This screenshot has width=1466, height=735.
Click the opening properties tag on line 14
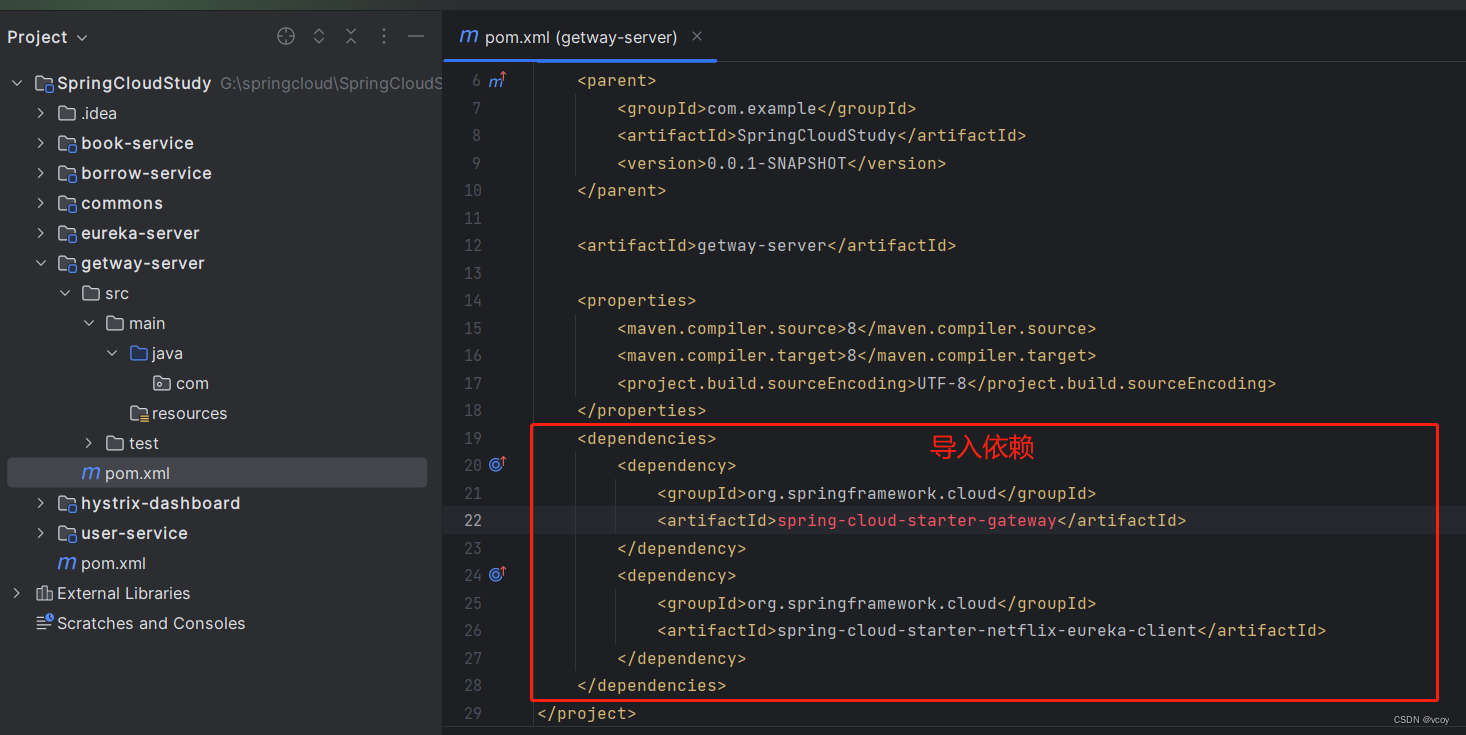pyautogui.click(x=637, y=300)
